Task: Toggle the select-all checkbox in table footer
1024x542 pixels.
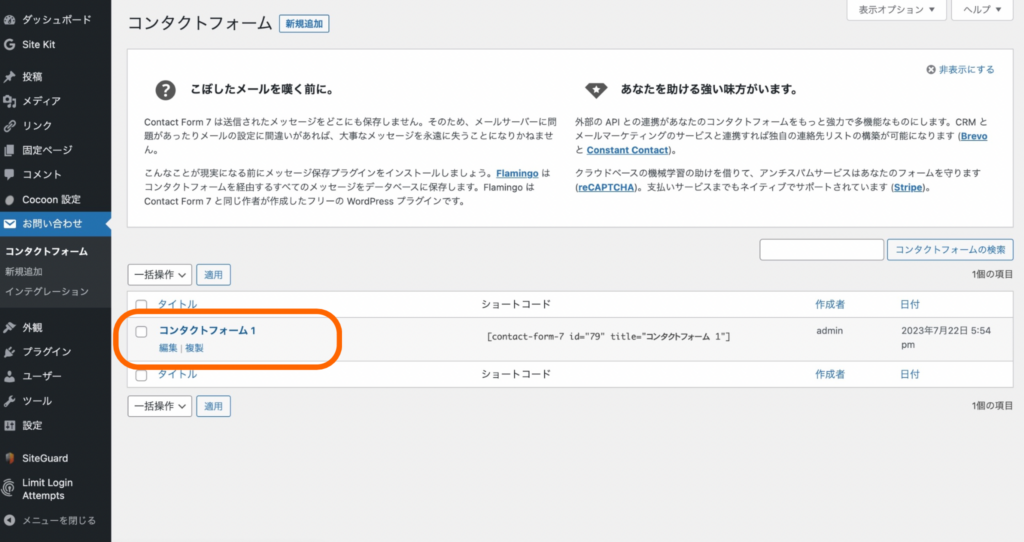Action: pyautogui.click(x=141, y=375)
